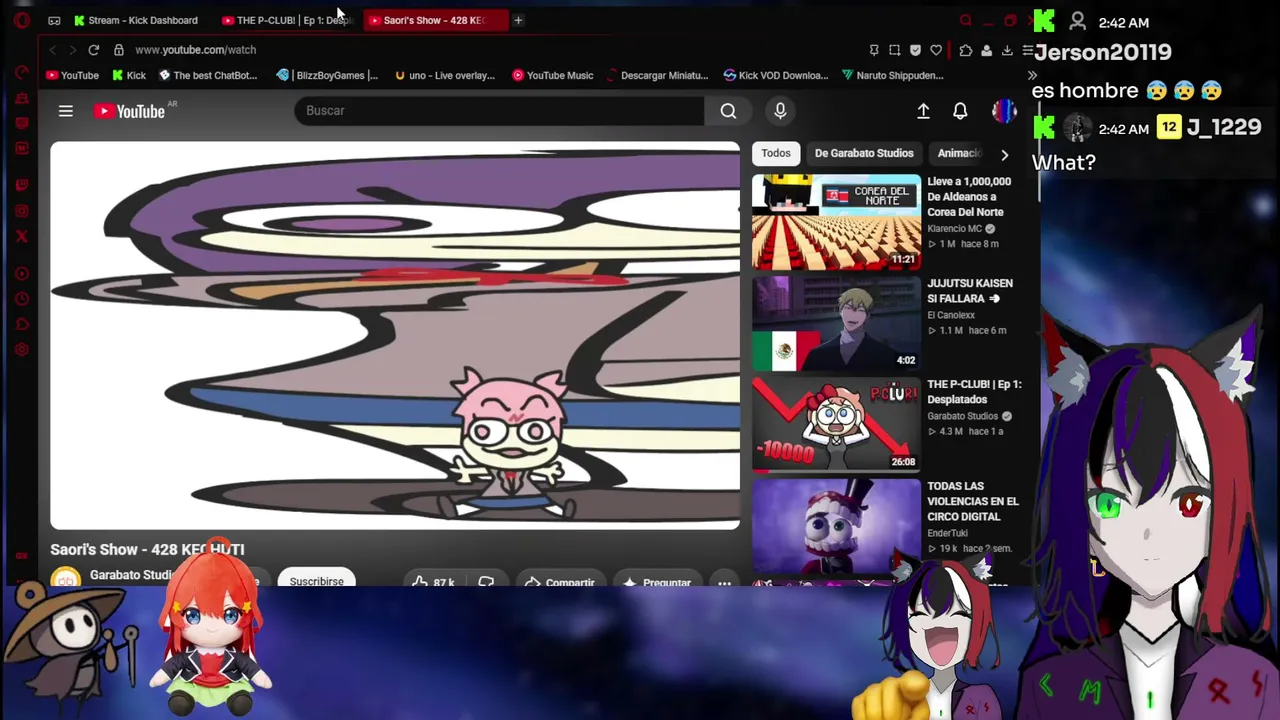The height and width of the screenshot is (720, 1280).
Task: Select the Todos filter chip
Action: pyautogui.click(x=776, y=153)
